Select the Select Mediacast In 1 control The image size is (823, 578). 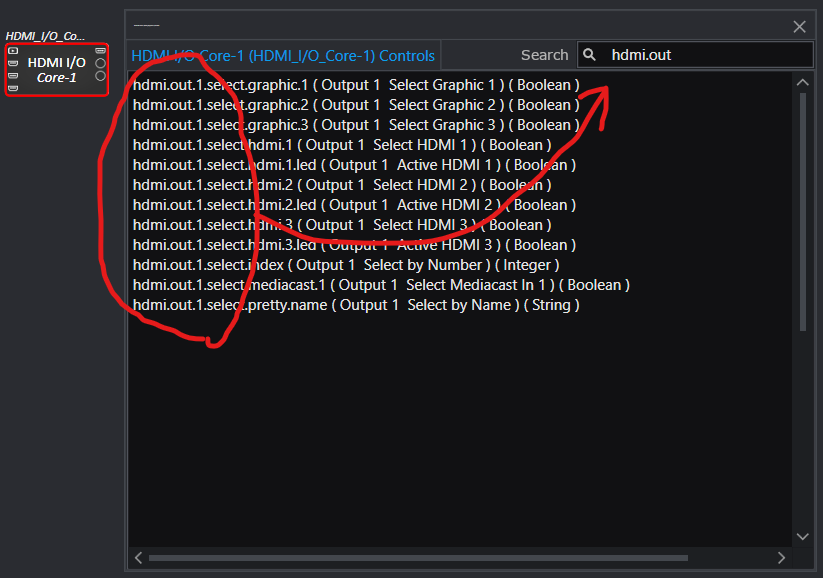(380, 285)
